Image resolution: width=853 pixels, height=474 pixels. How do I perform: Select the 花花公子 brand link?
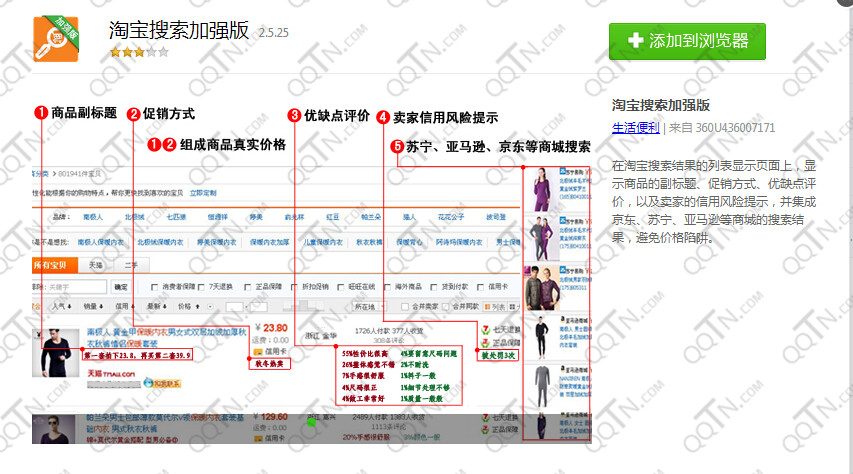[x=451, y=217]
